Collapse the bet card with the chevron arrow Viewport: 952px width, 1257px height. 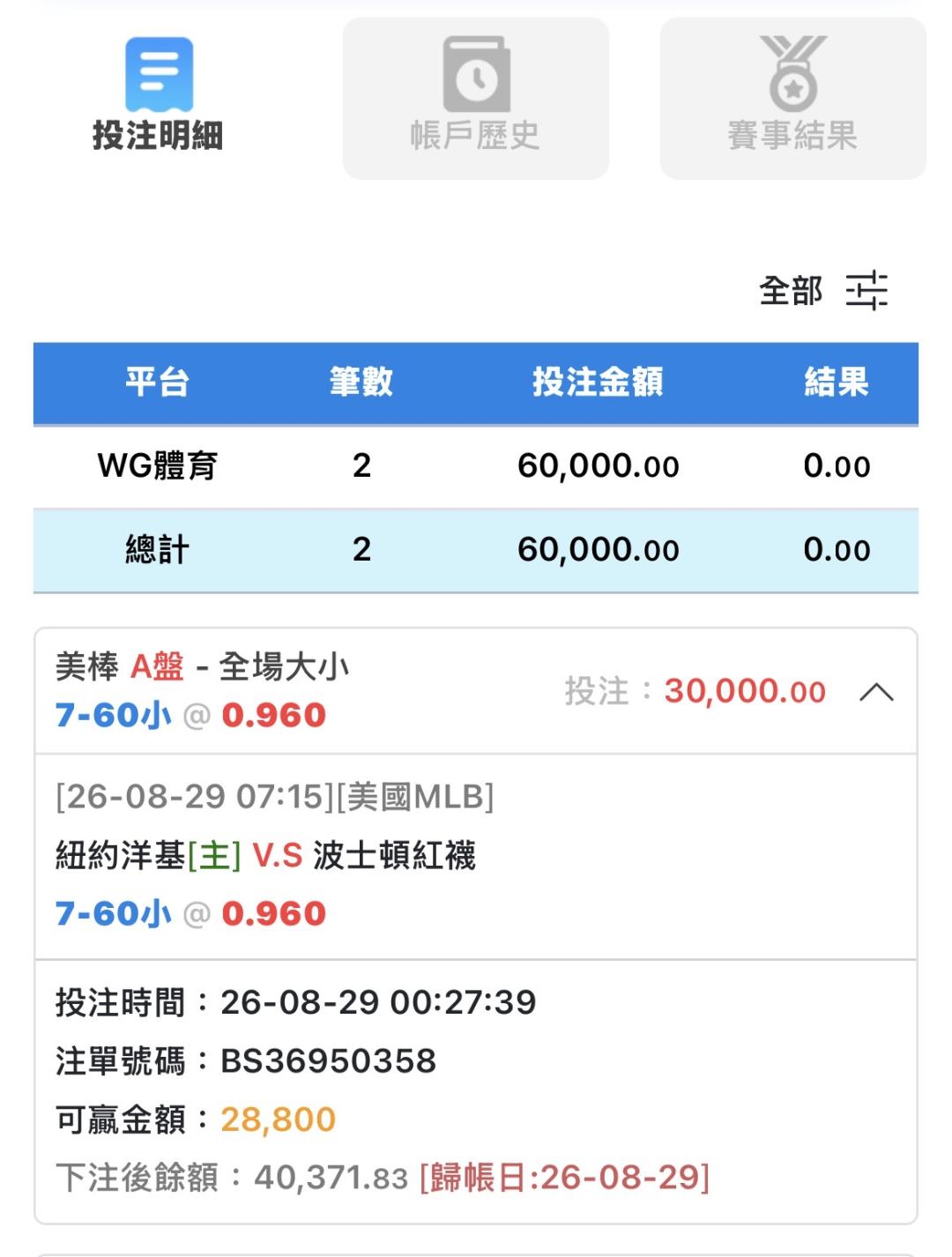(876, 692)
